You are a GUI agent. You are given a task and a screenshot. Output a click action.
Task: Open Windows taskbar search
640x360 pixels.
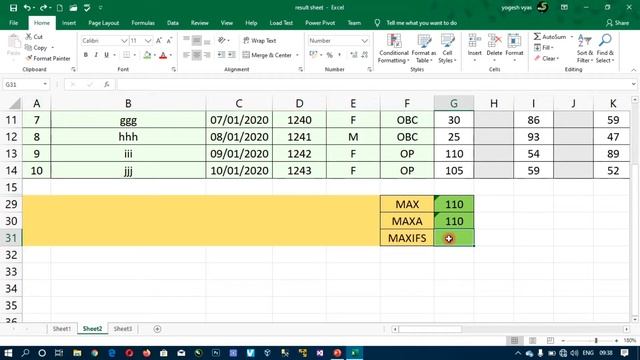25,353
